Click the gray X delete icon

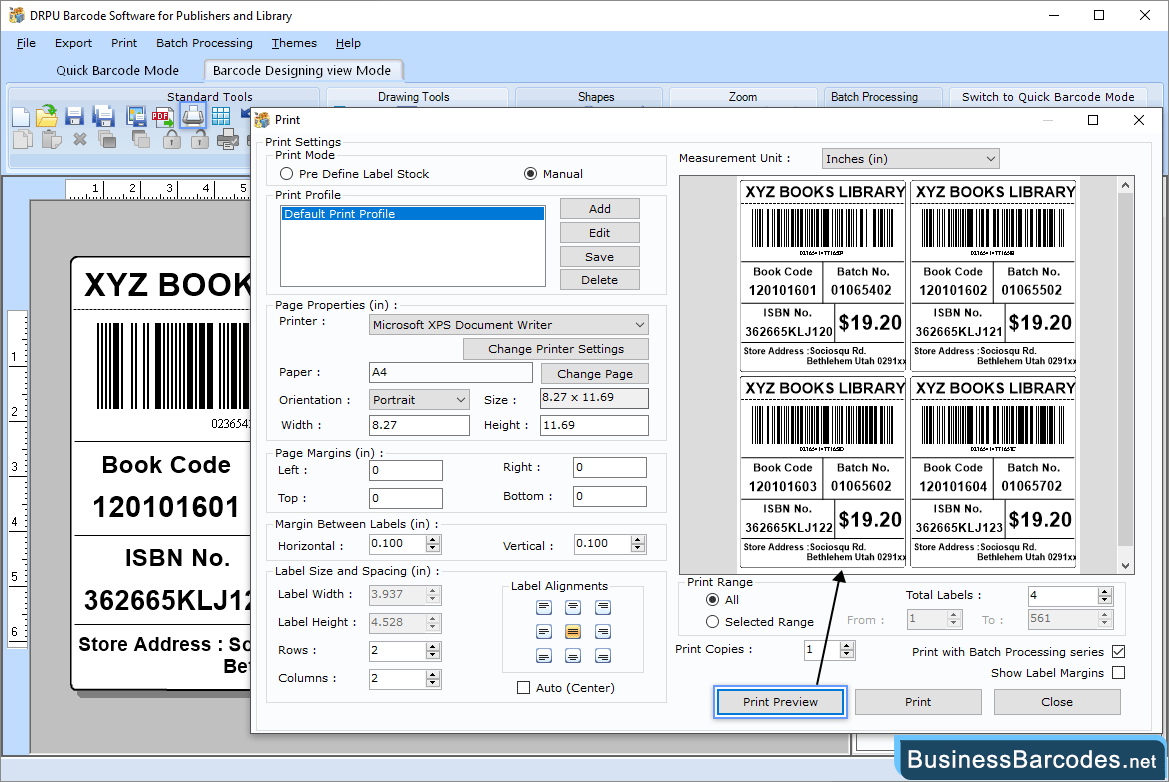[80, 139]
